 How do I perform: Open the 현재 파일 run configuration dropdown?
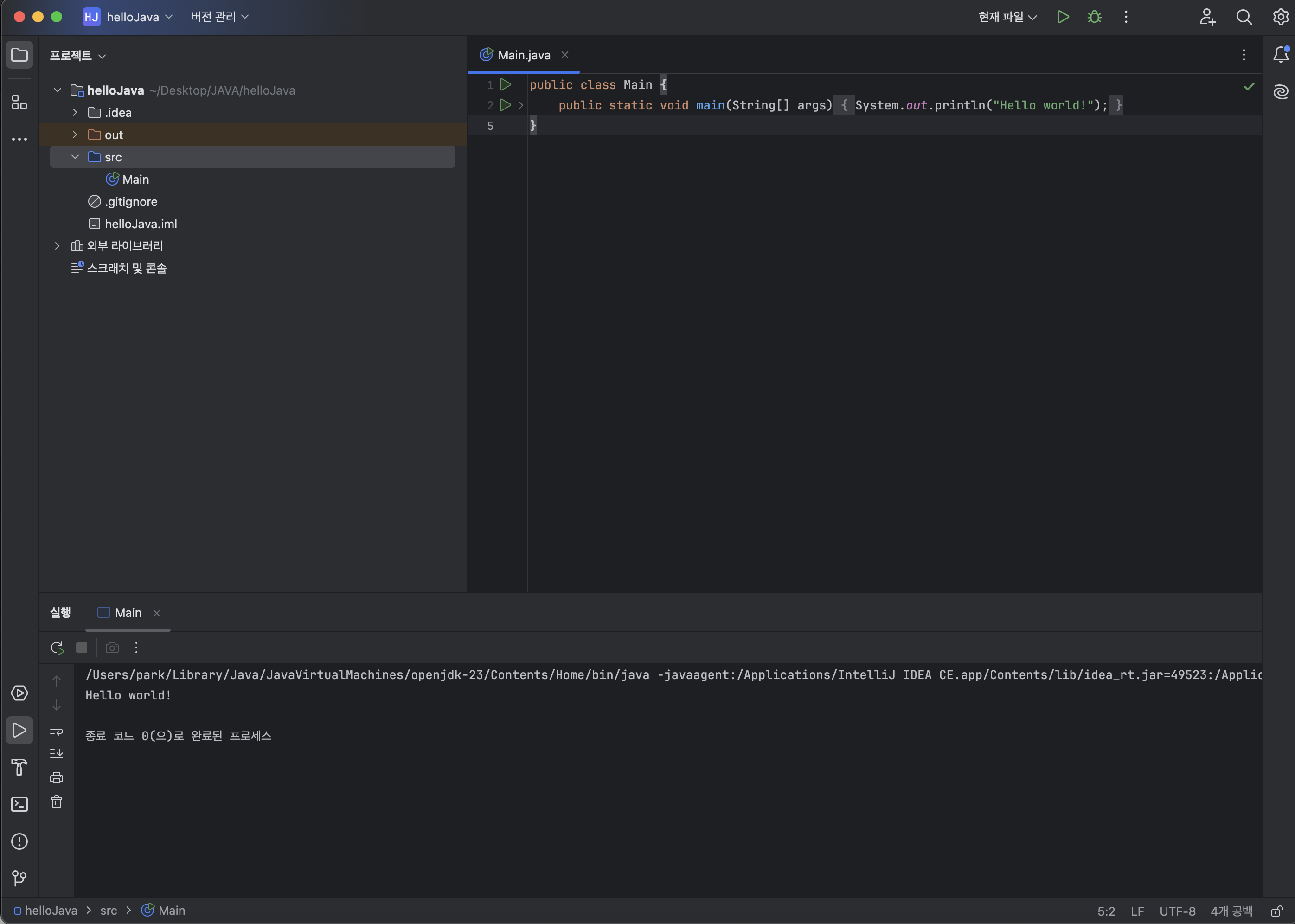1007,17
